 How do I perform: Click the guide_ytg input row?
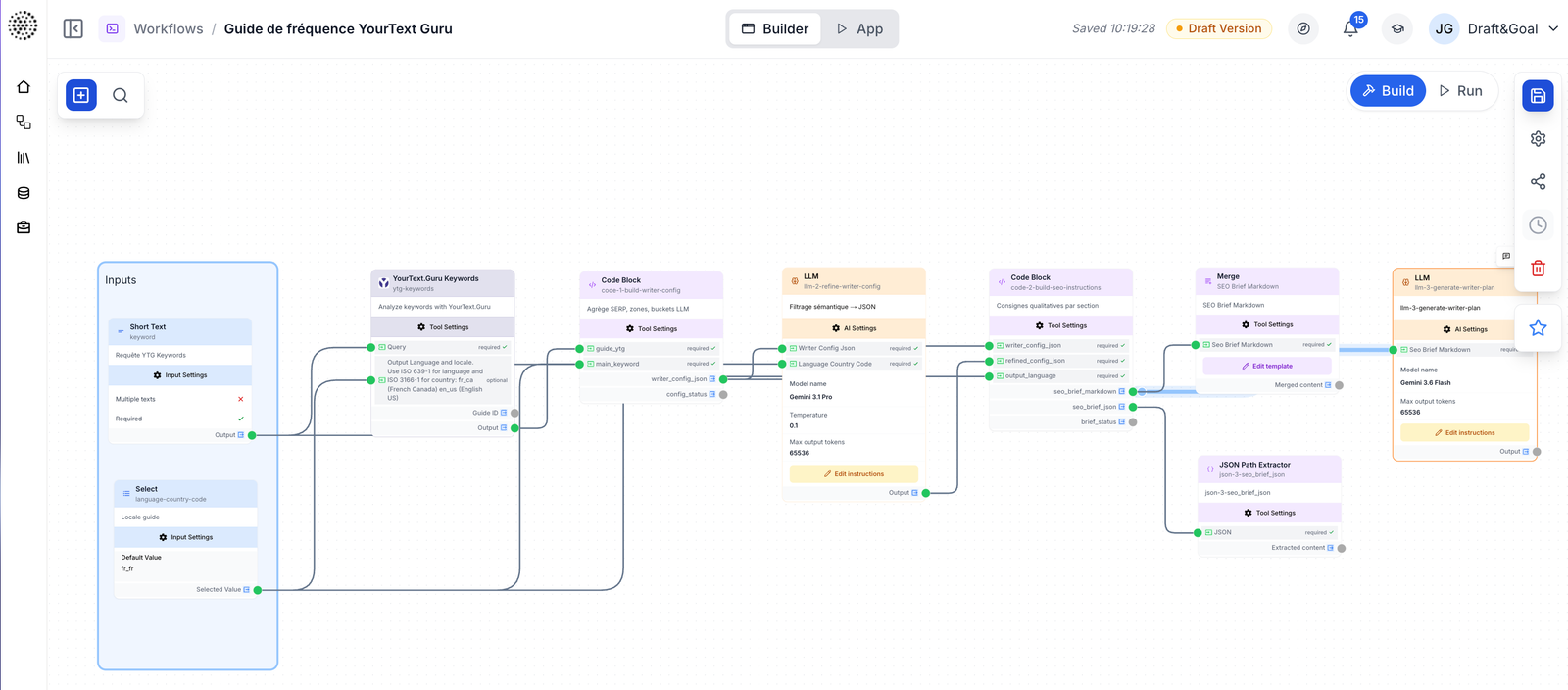pyautogui.click(x=652, y=348)
